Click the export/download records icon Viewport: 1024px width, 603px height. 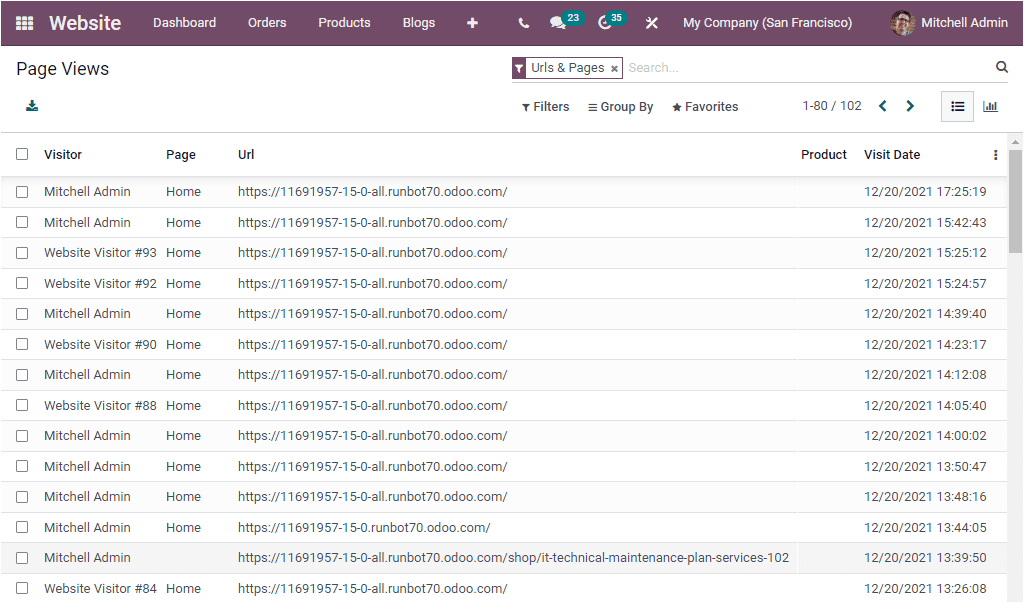tap(30, 105)
